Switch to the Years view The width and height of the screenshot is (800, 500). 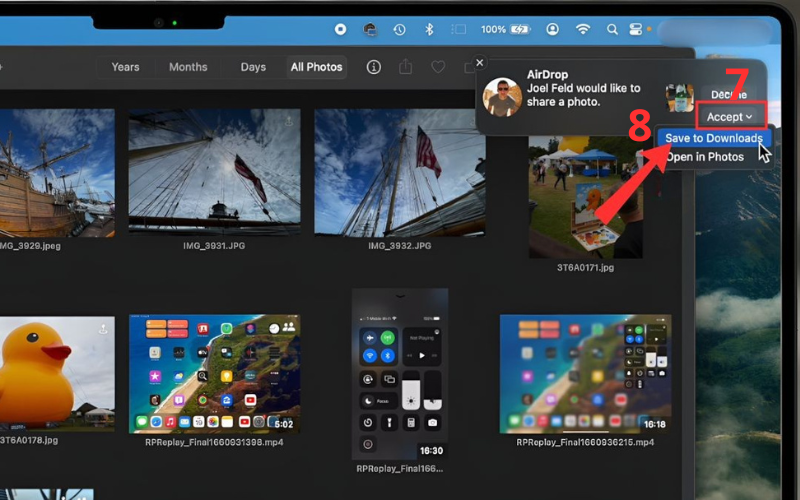(x=125, y=67)
